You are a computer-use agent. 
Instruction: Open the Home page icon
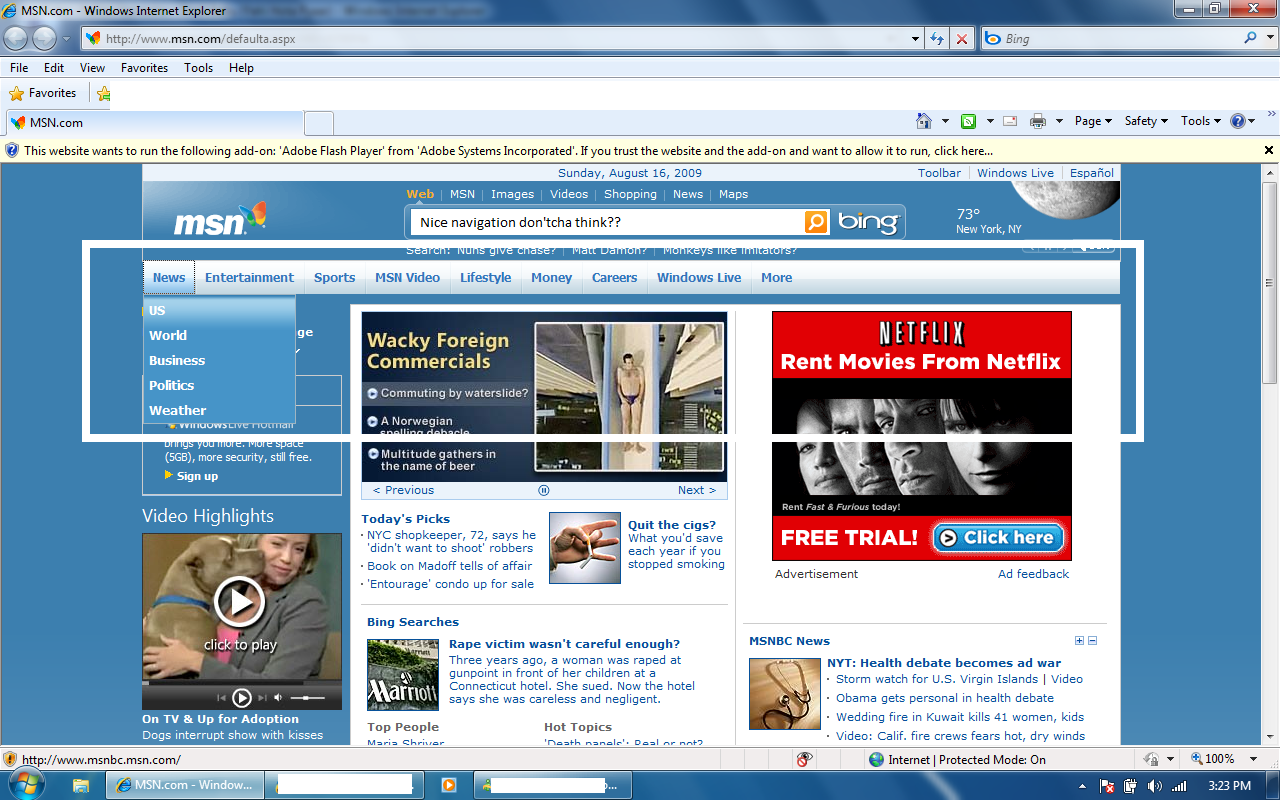(x=926, y=120)
